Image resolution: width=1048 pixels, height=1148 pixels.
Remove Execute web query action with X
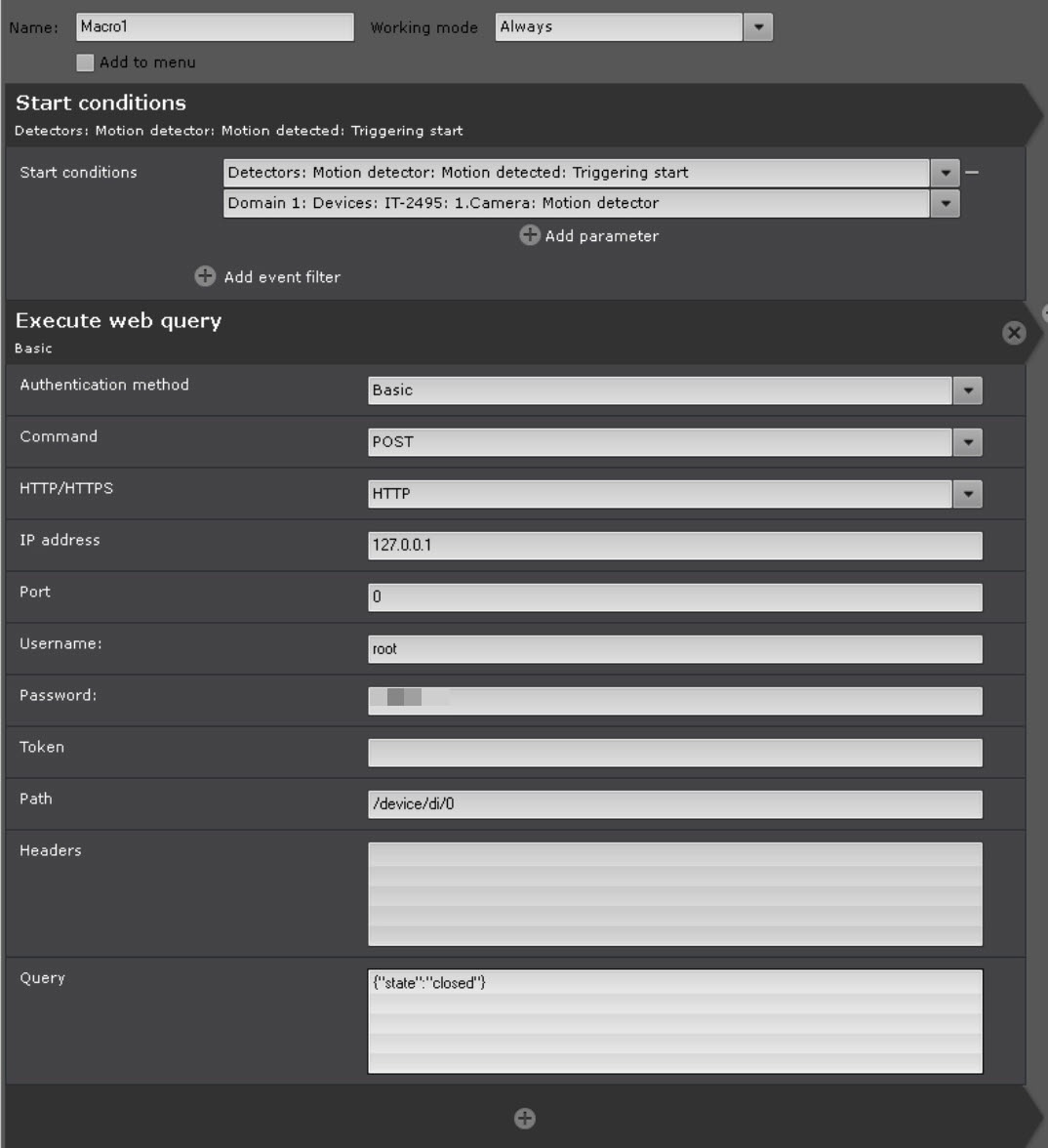point(1014,333)
